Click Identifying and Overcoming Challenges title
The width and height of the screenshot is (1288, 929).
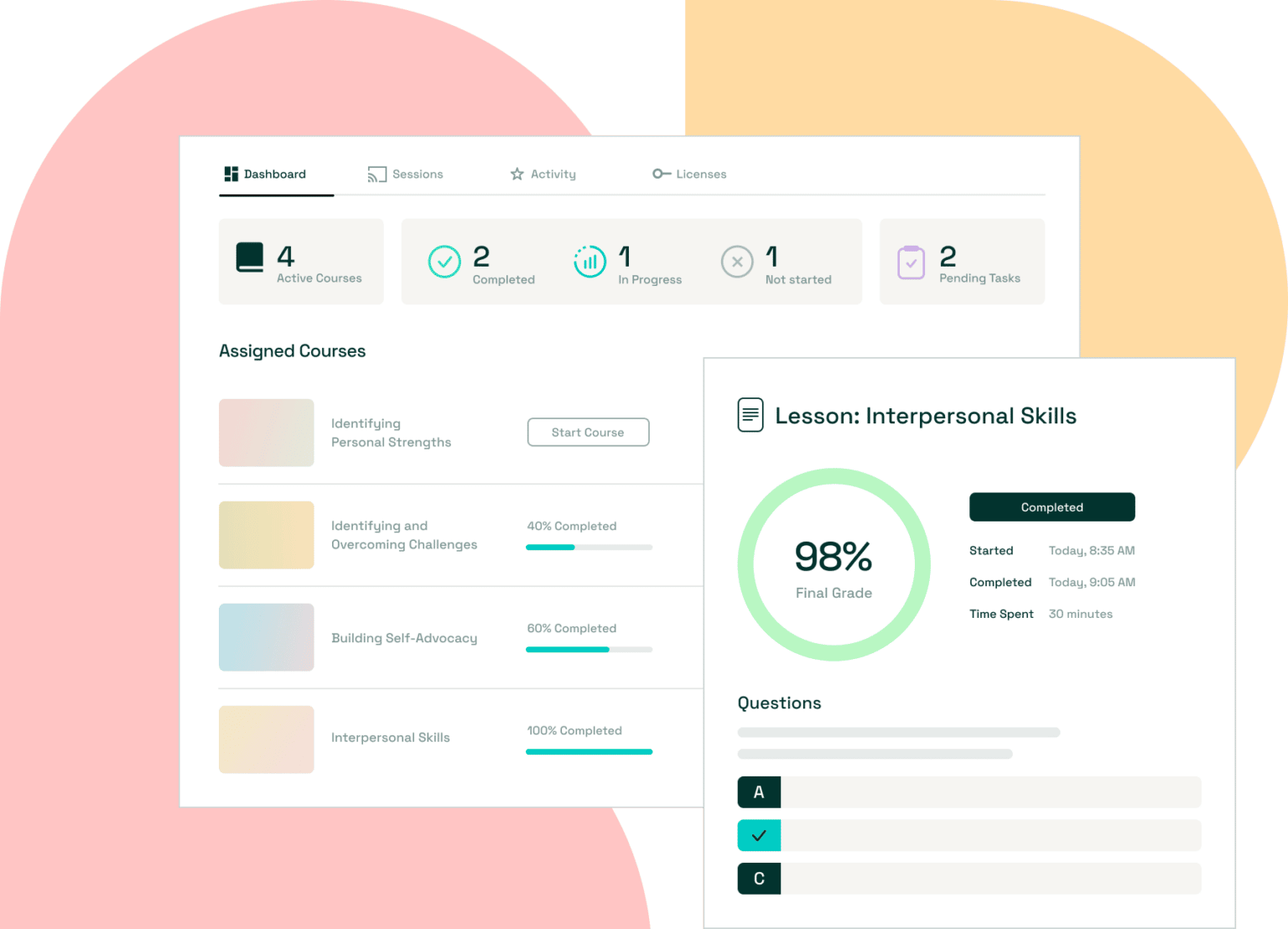(x=404, y=535)
